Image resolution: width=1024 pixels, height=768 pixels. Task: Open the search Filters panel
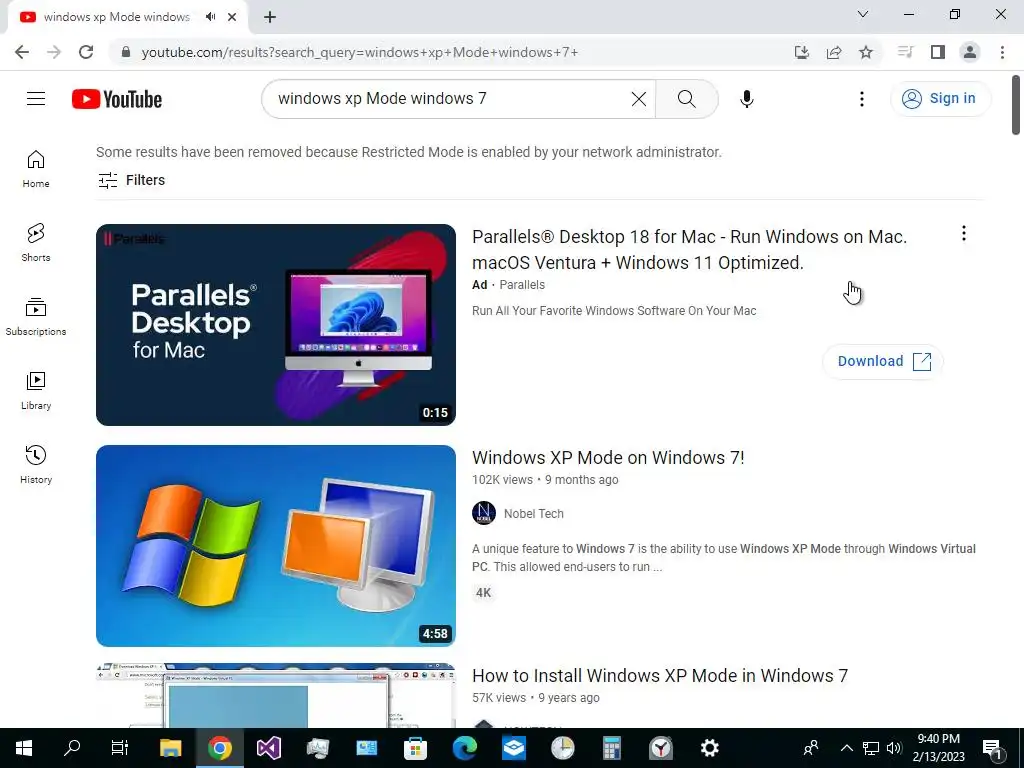click(131, 180)
